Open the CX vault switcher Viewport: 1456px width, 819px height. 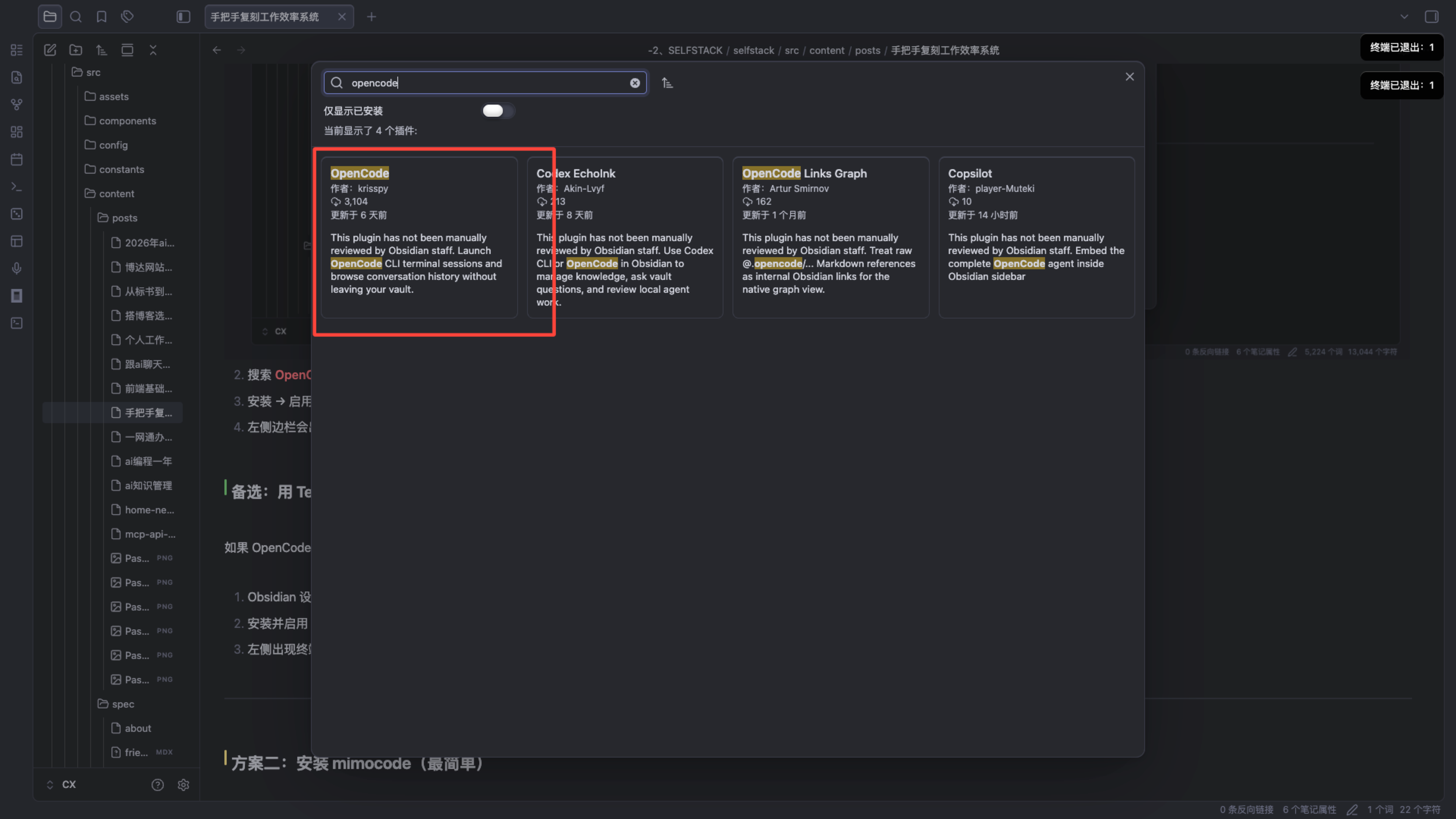[61, 785]
